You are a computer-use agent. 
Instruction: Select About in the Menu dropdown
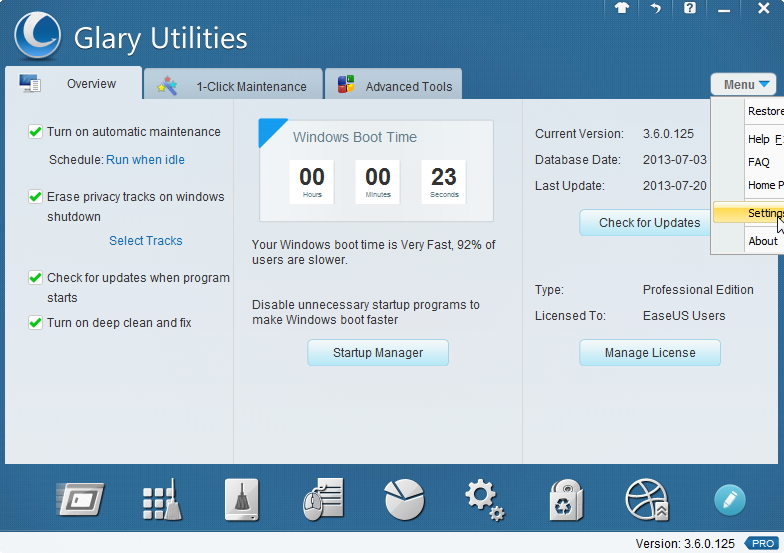(748, 241)
